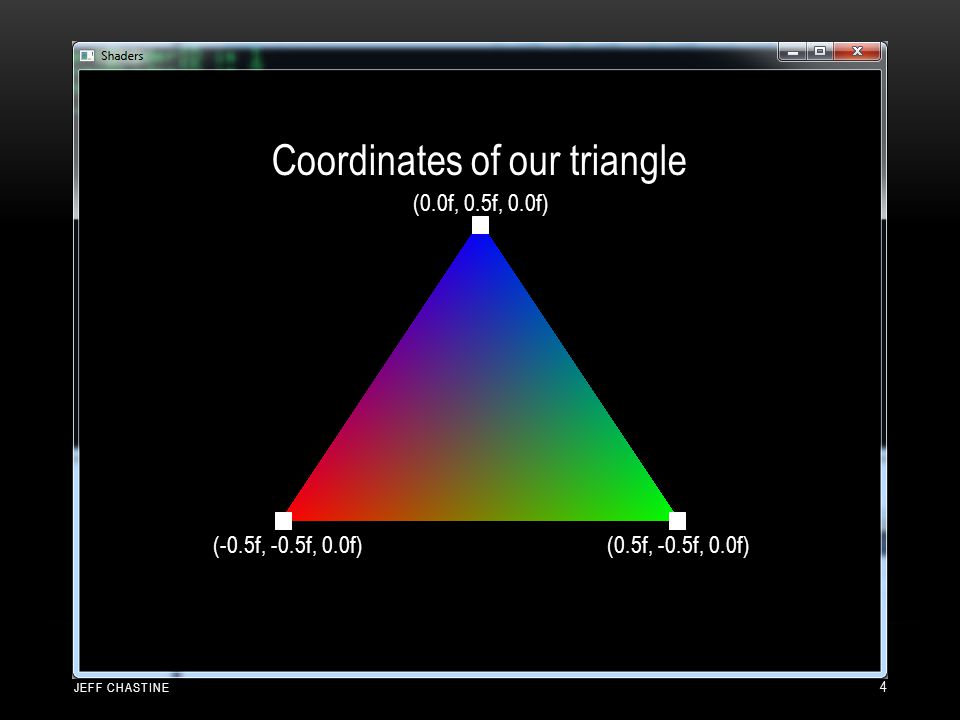
Task: Click the white bottom-left vertex marker
Action: pos(283,521)
